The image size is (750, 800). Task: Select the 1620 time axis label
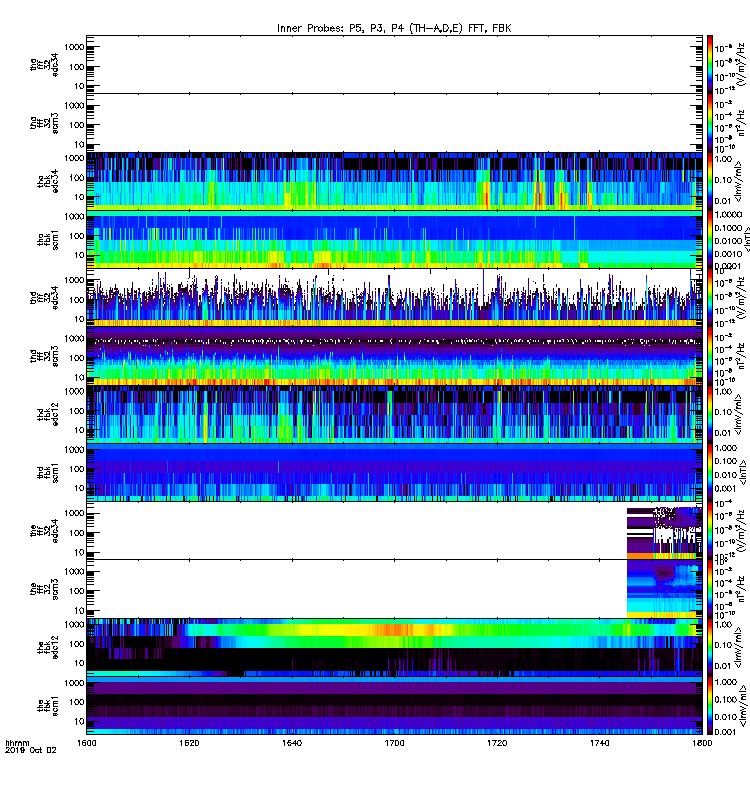coord(189,743)
